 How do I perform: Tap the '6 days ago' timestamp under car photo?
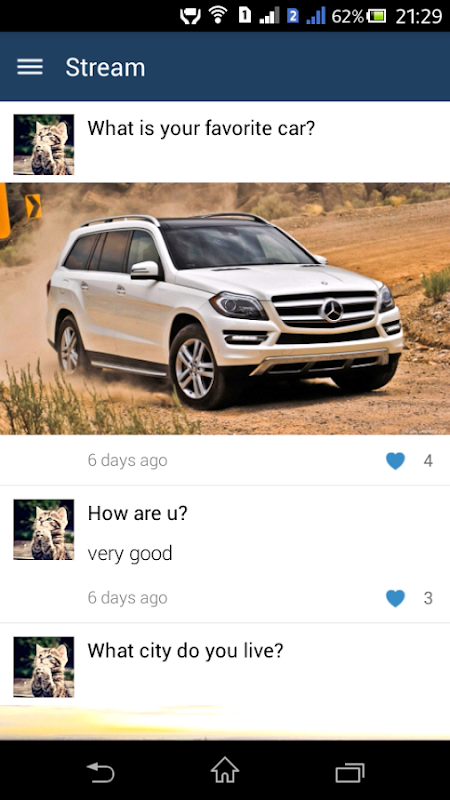click(128, 460)
